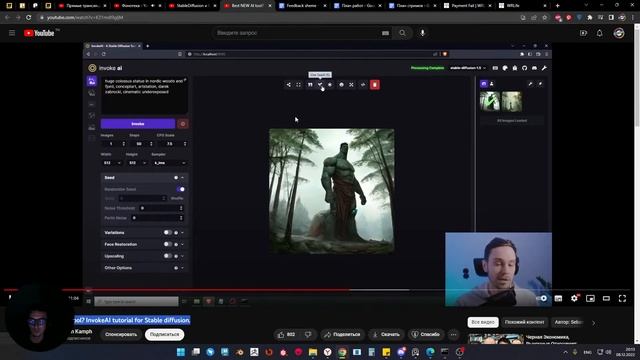Click the CFG Scale value field

(x=172, y=144)
